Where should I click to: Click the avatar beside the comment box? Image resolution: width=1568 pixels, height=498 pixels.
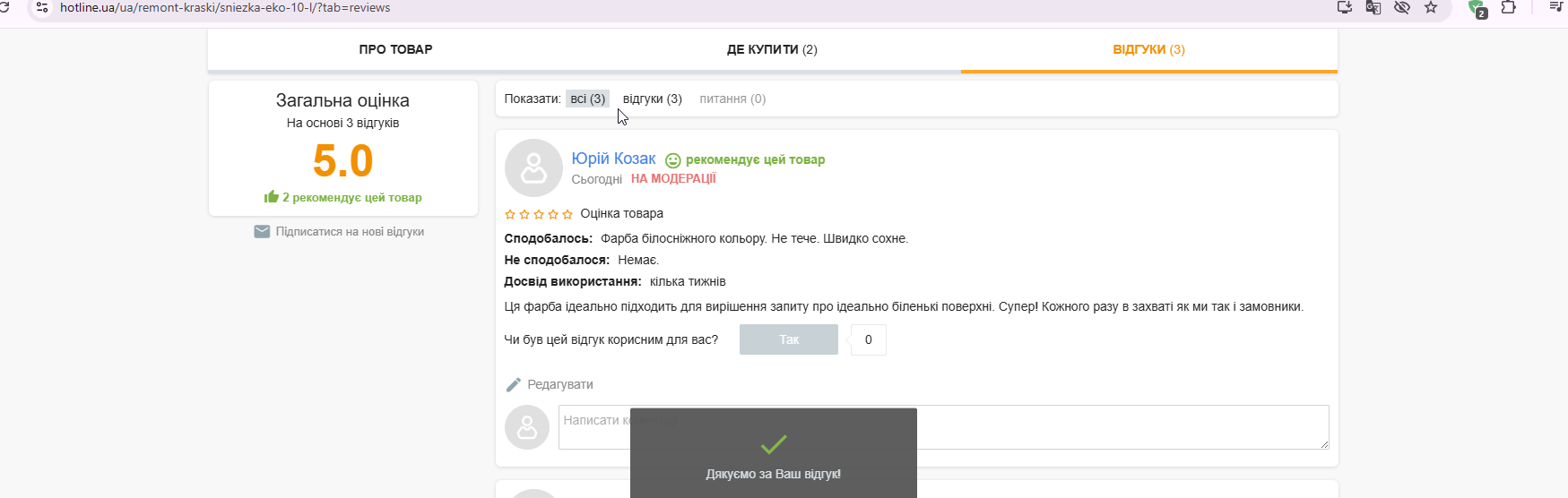[527, 427]
